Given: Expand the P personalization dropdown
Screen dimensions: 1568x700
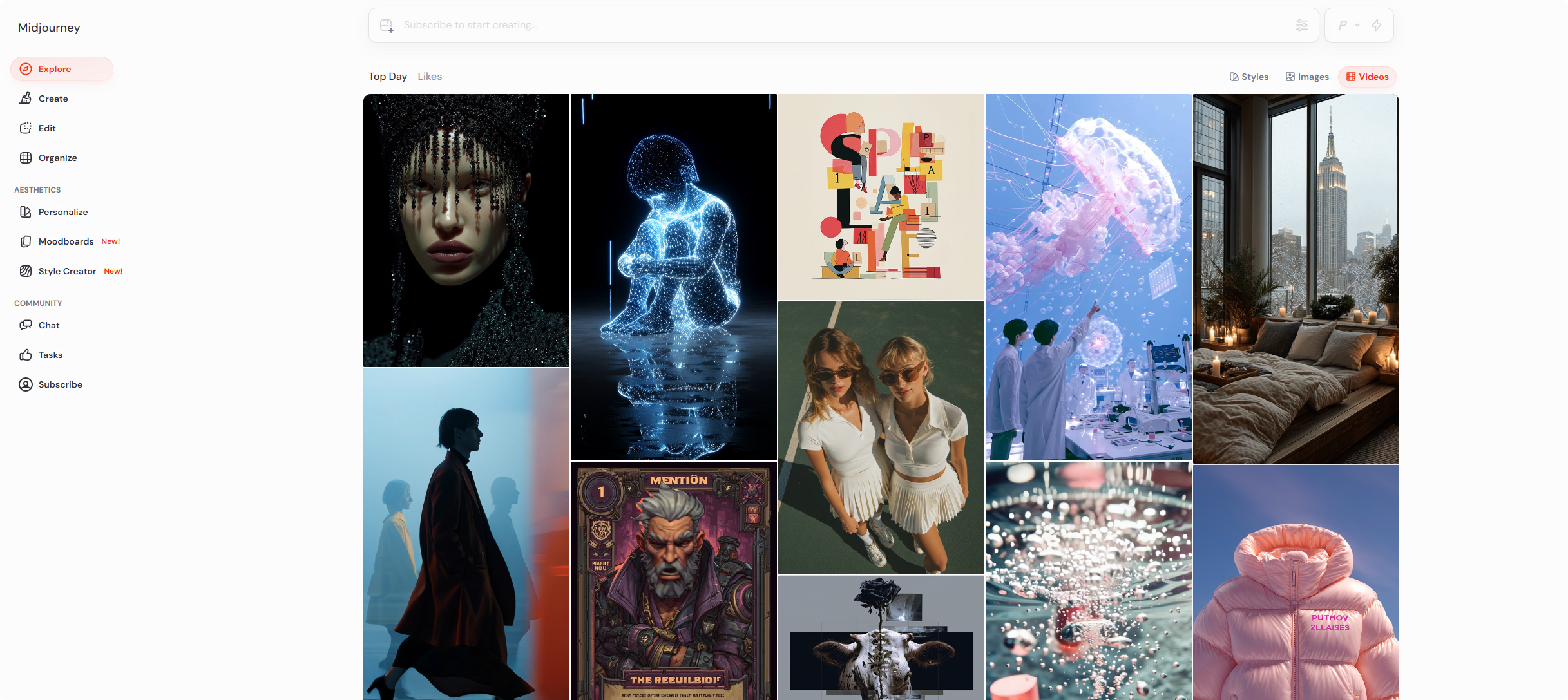Looking at the screenshot, I should [1349, 25].
